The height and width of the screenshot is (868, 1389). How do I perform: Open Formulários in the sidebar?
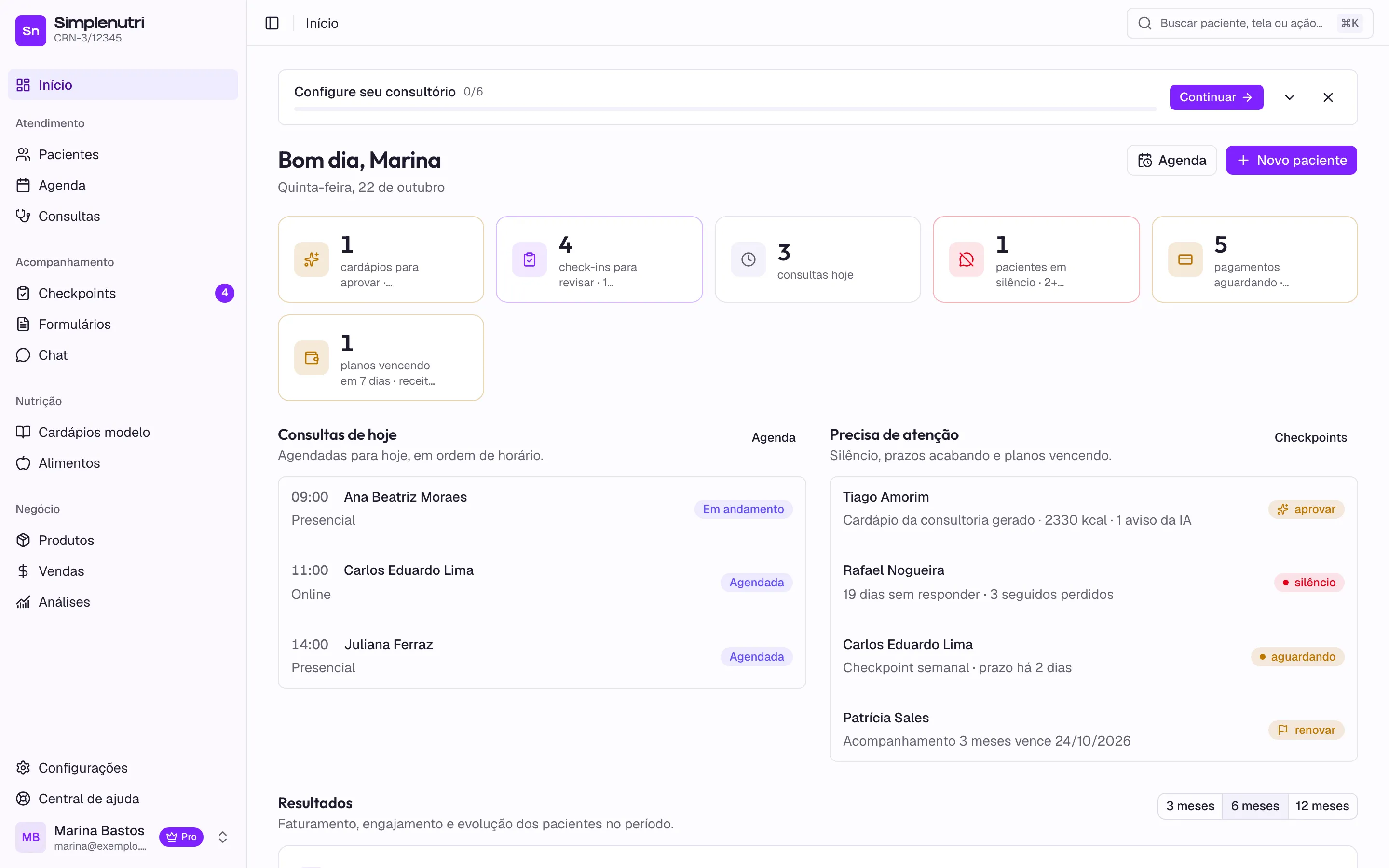point(123,325)
